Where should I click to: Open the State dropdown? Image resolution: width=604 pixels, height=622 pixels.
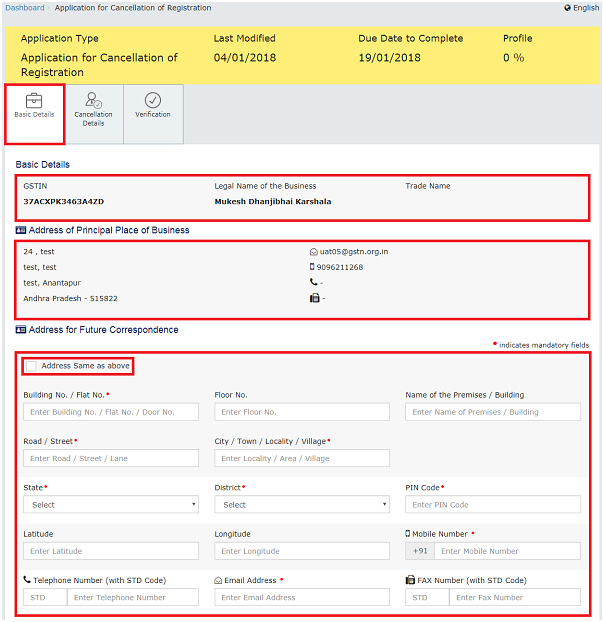pyautogui.click(x=111, y=504)
